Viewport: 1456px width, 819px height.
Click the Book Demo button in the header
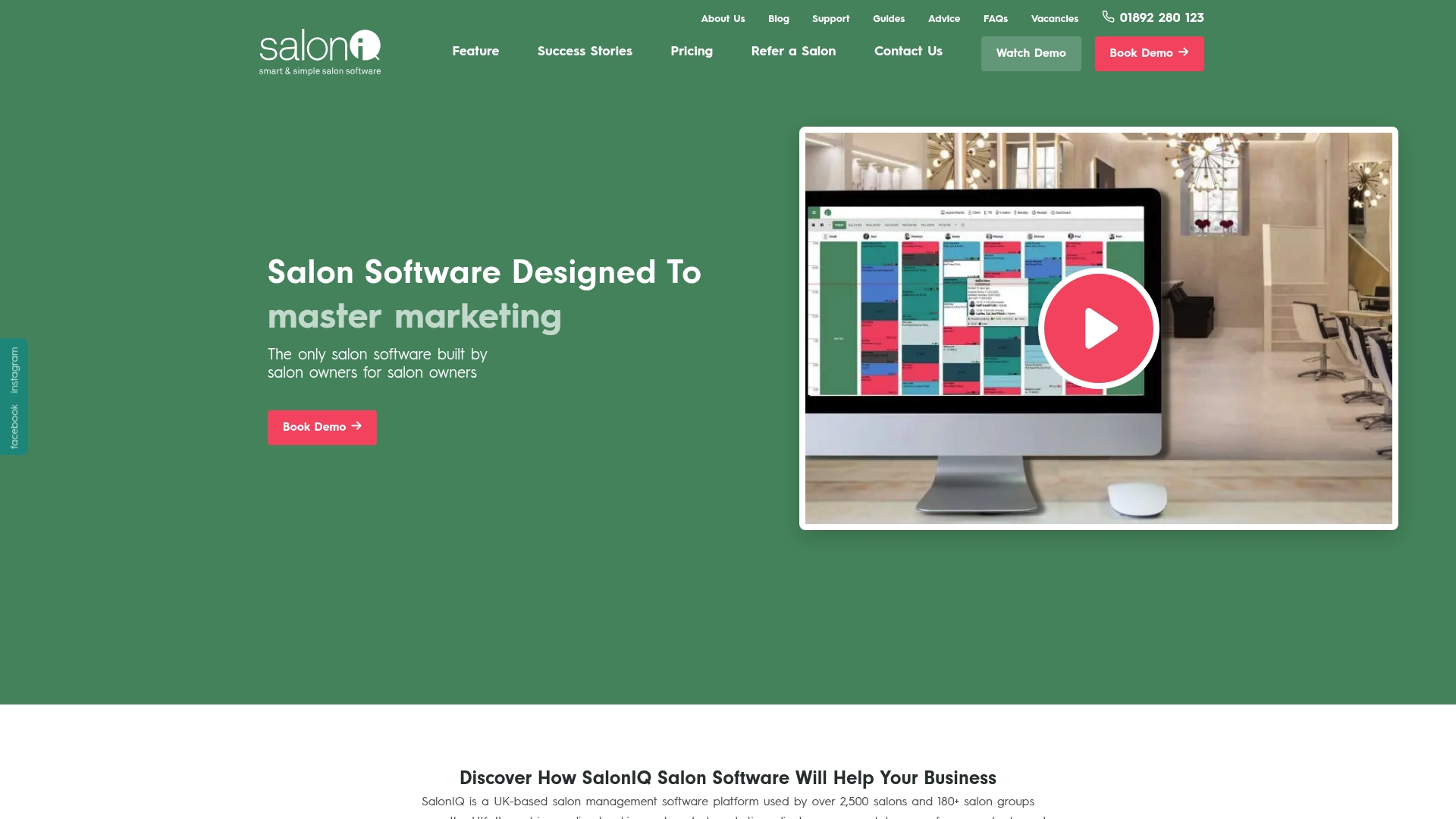pos(1149,54)
